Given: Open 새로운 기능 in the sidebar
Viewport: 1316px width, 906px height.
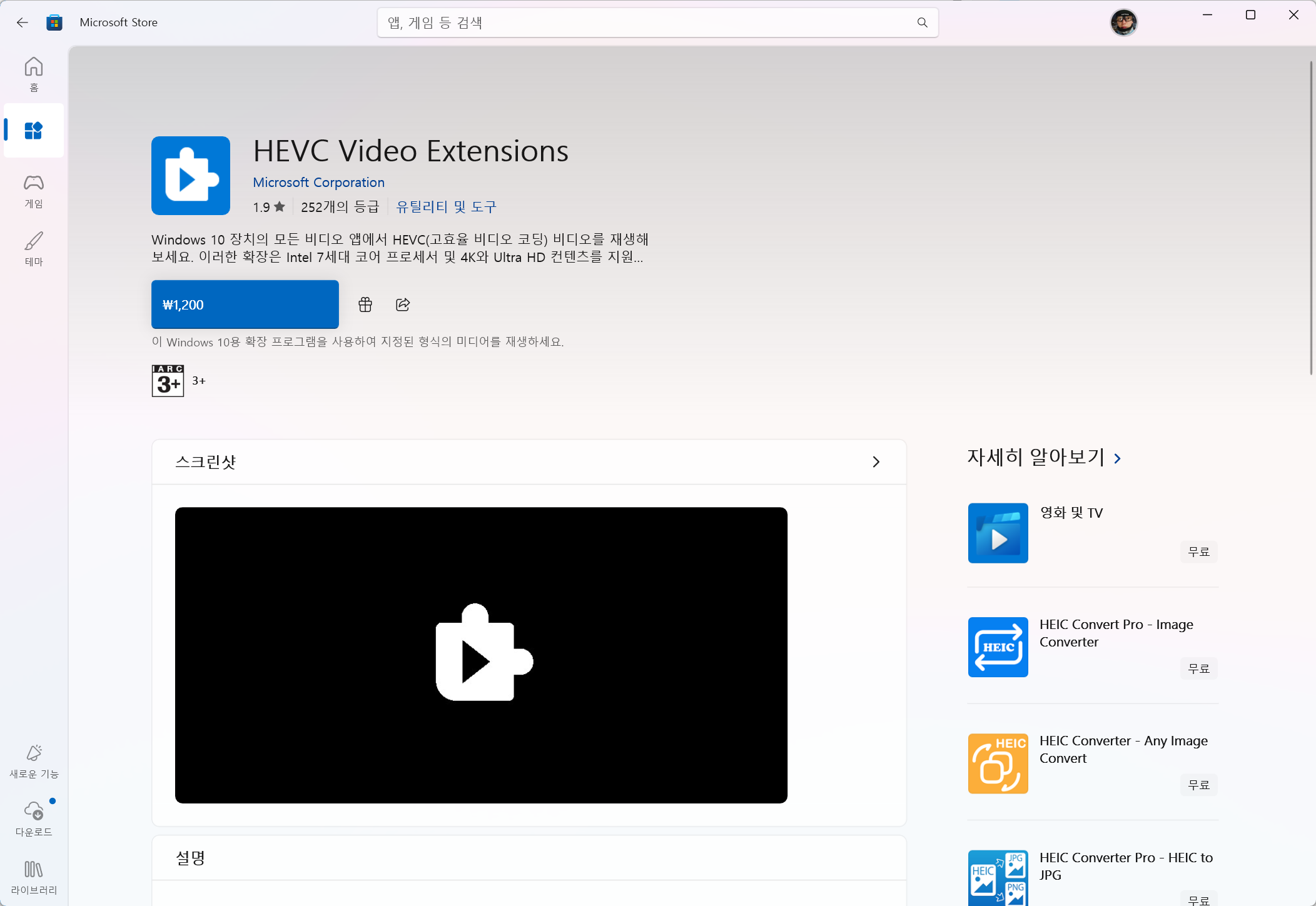Looking at the screenshot, I should [x=34, y=761].
